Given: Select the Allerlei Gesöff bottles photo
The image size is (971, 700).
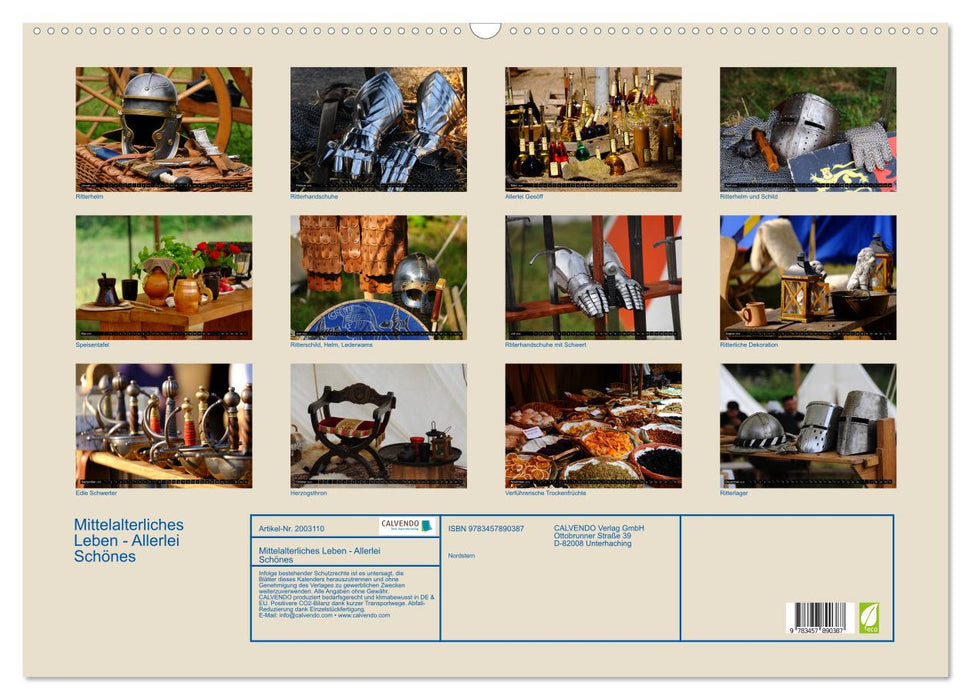Looking at the screenshot, I should (593, 129).
